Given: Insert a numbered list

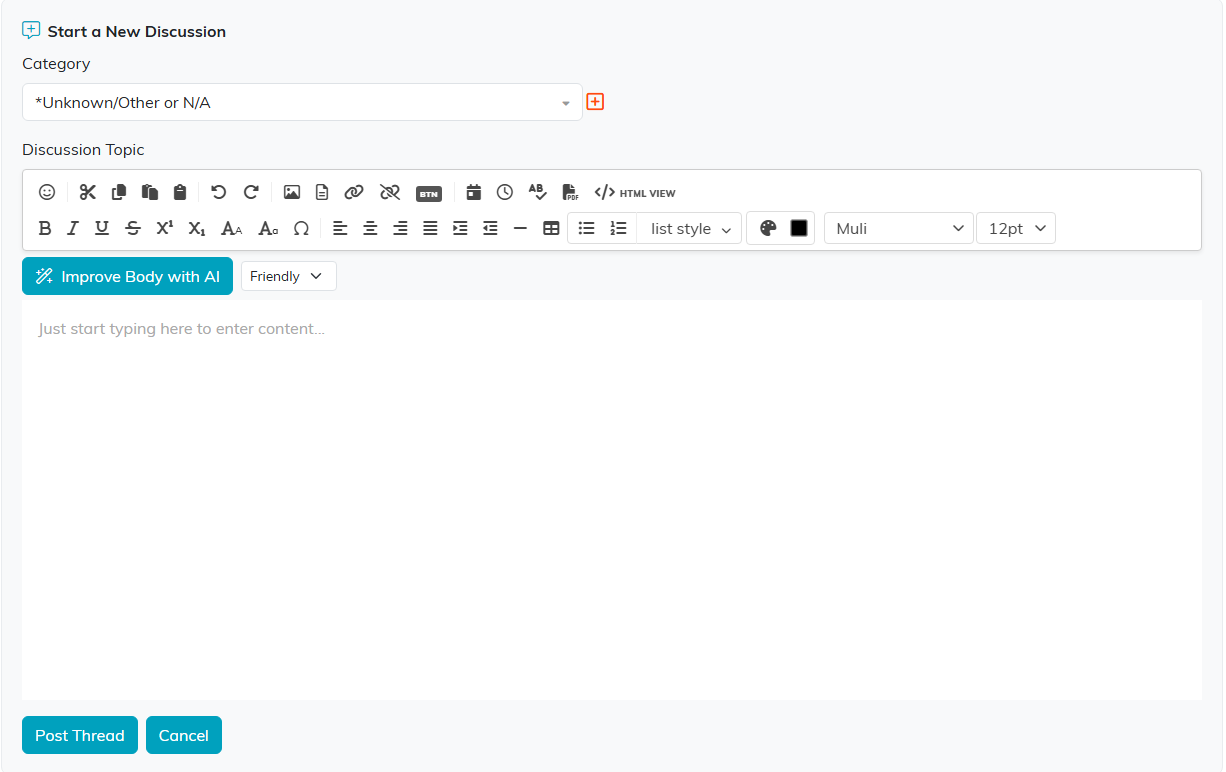Looking at the screenshot, I should [619, 228].
